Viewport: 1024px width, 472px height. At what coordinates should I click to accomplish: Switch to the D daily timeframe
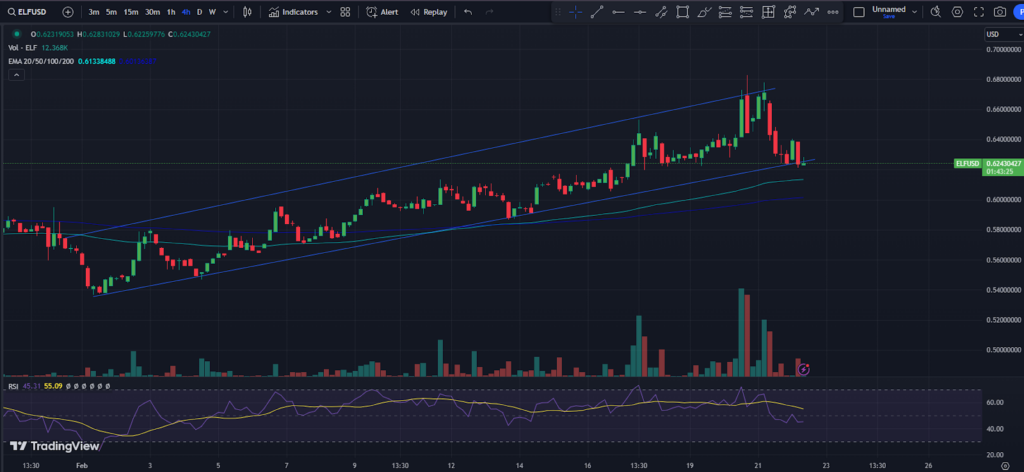(200, 12)
